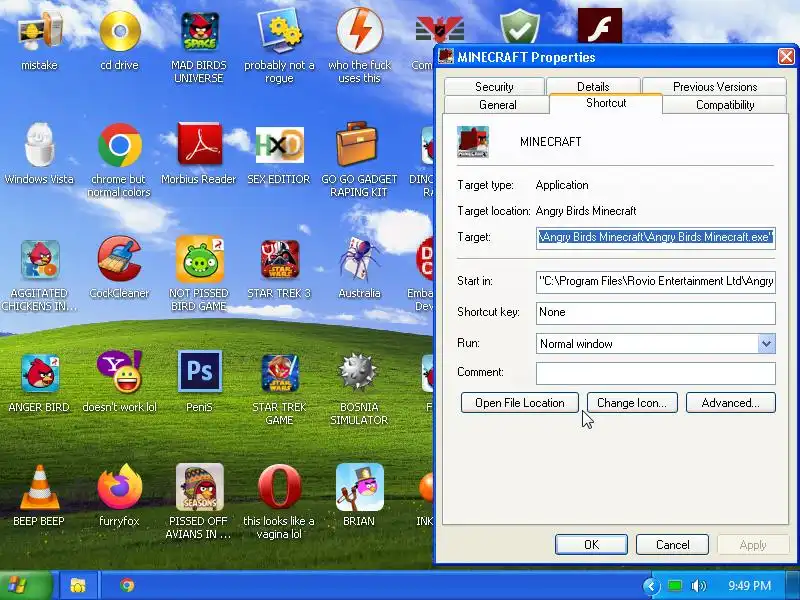Select the Photoshop Ps desktop icon
This screenshot has width=800, height=600.
[199, 371]
